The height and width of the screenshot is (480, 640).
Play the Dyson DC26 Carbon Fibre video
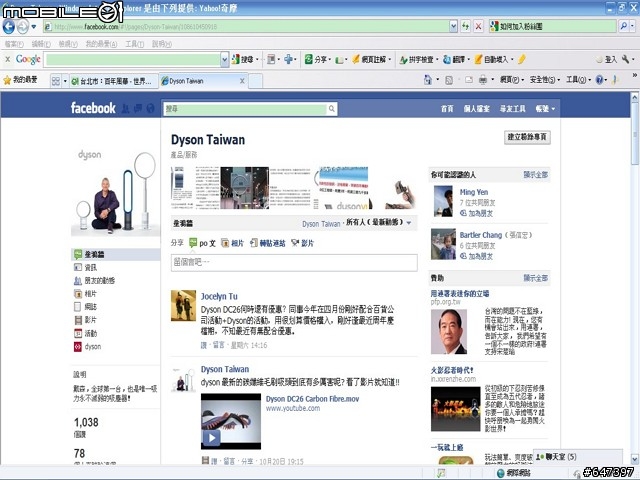click(211, 438)
